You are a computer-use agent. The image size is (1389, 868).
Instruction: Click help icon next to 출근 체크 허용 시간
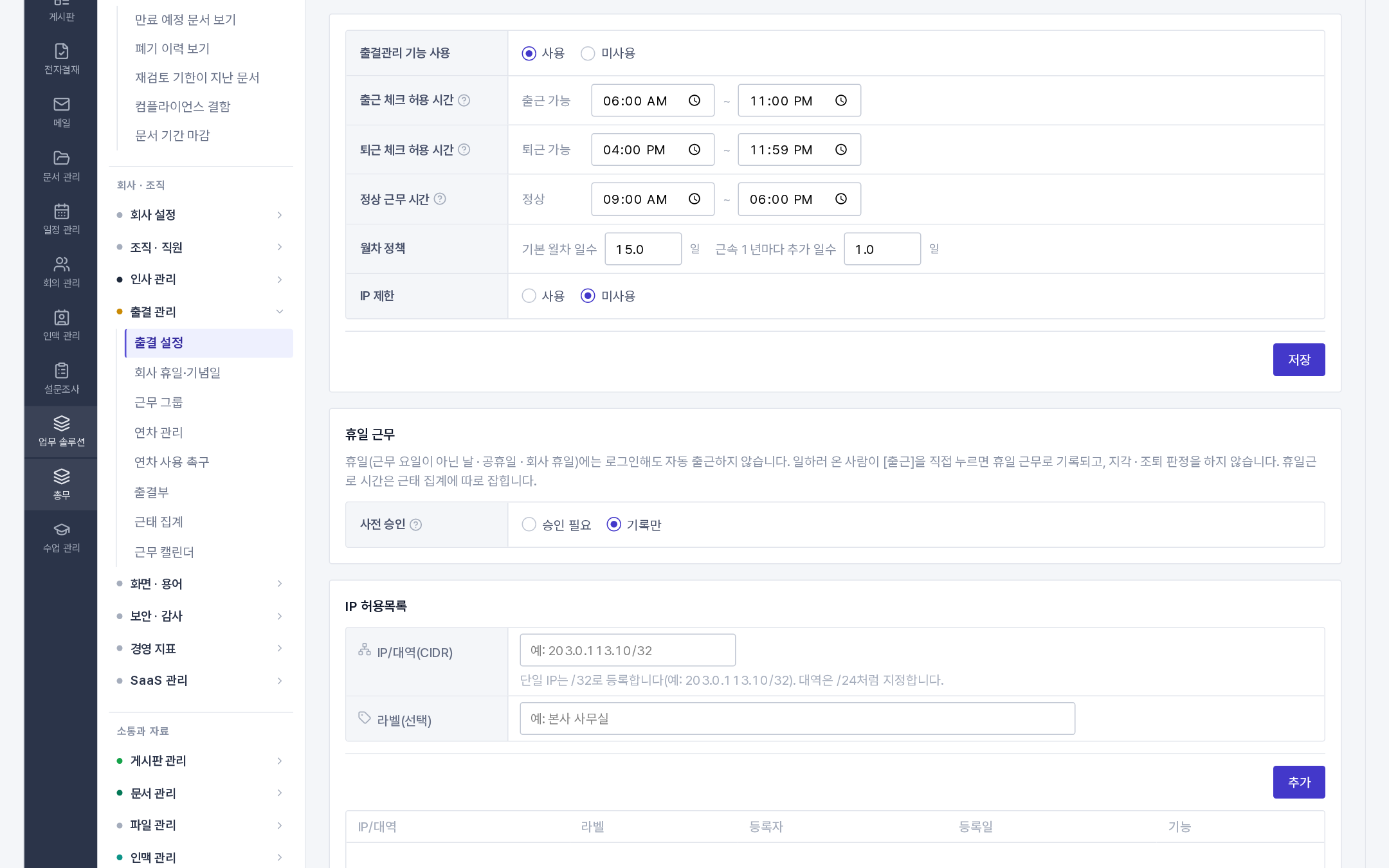click(x=464, y=100)
